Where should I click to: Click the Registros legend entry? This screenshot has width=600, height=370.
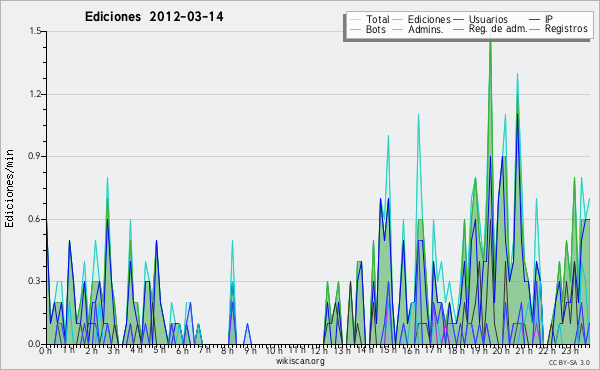(566, 29)
